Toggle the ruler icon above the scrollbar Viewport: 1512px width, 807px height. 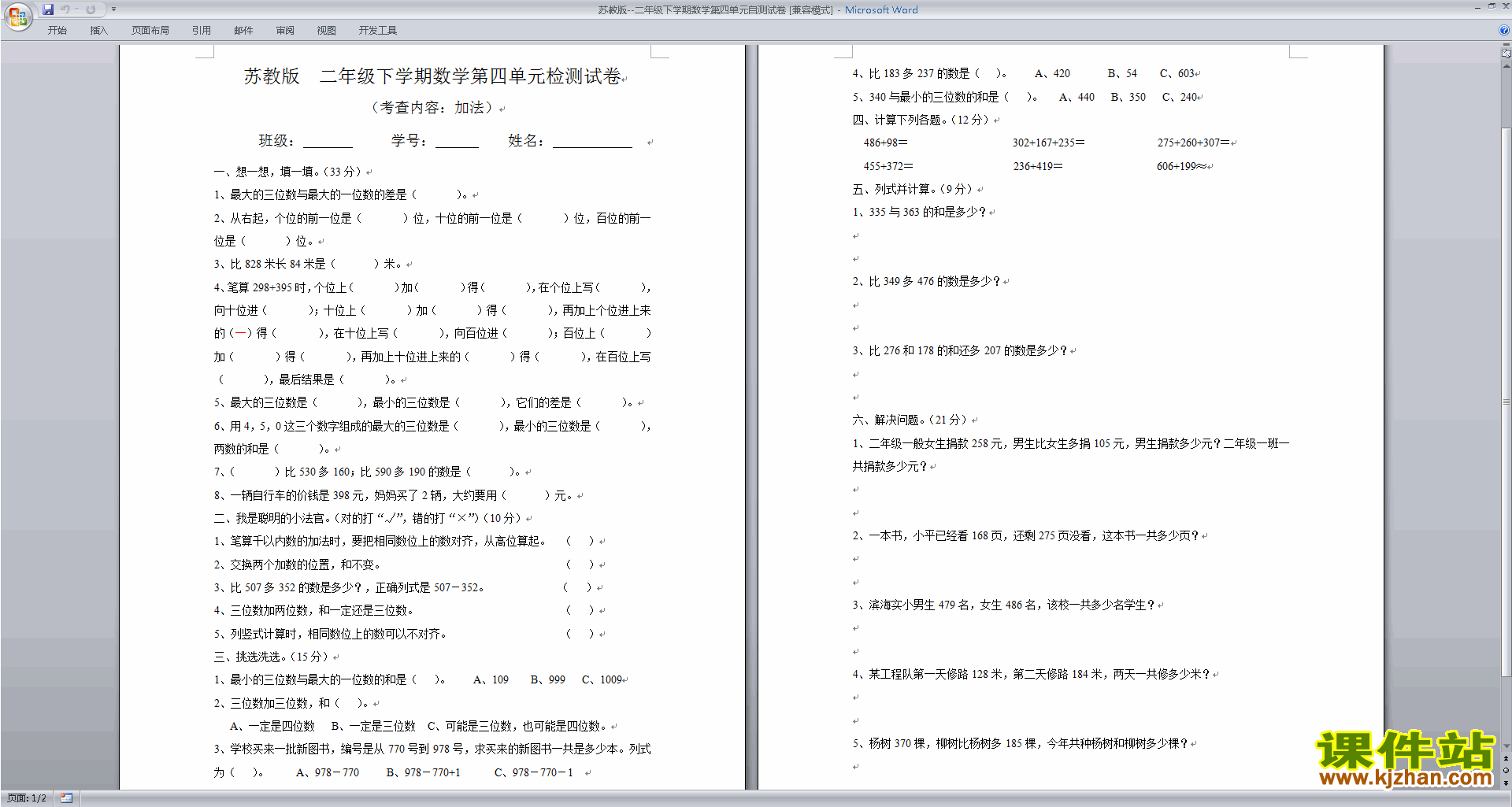tap(1506, 54)
